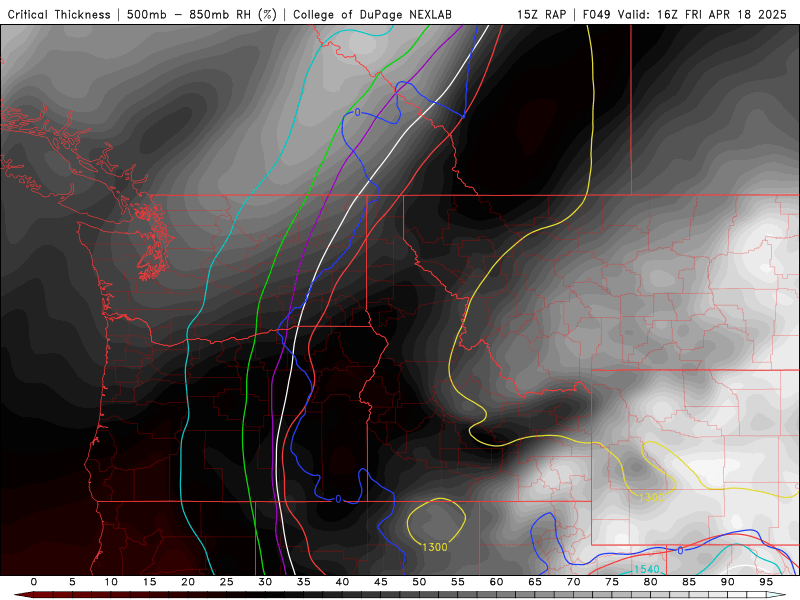This screenshot has height=600, width=800.
Task: Click the yellow 1300 label on the eastern yellow contour
Action: [652, 497]
